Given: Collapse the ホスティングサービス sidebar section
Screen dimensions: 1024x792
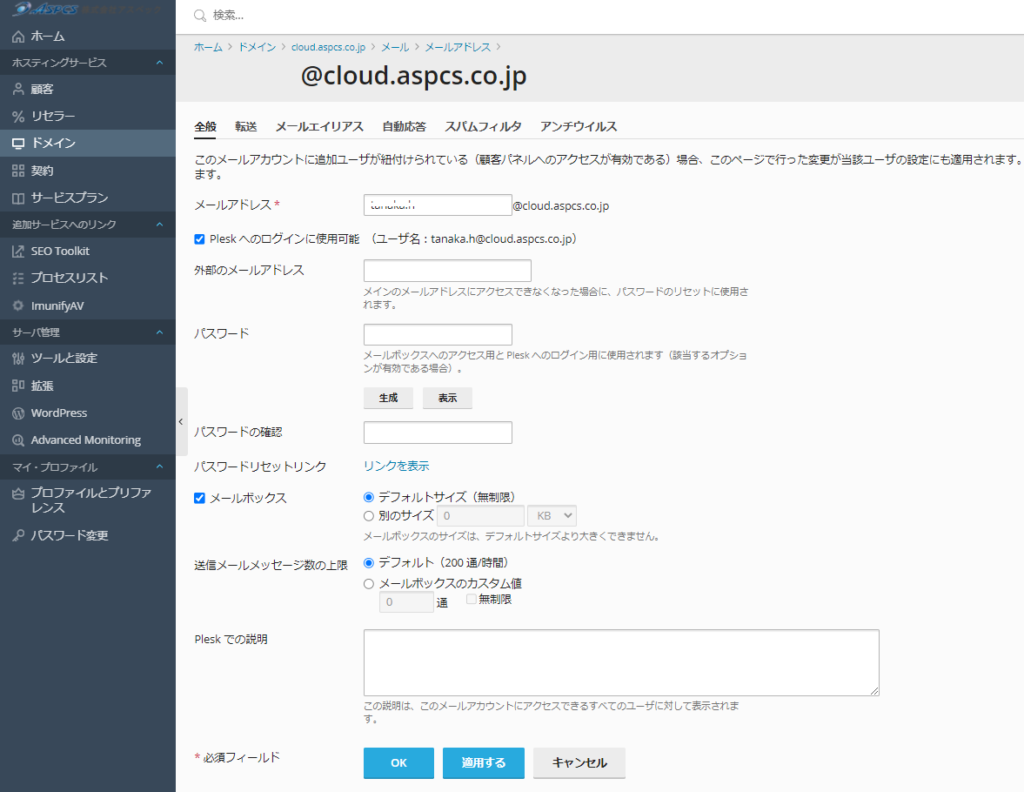Looking at the screenshot, I should tap(160, 63).
